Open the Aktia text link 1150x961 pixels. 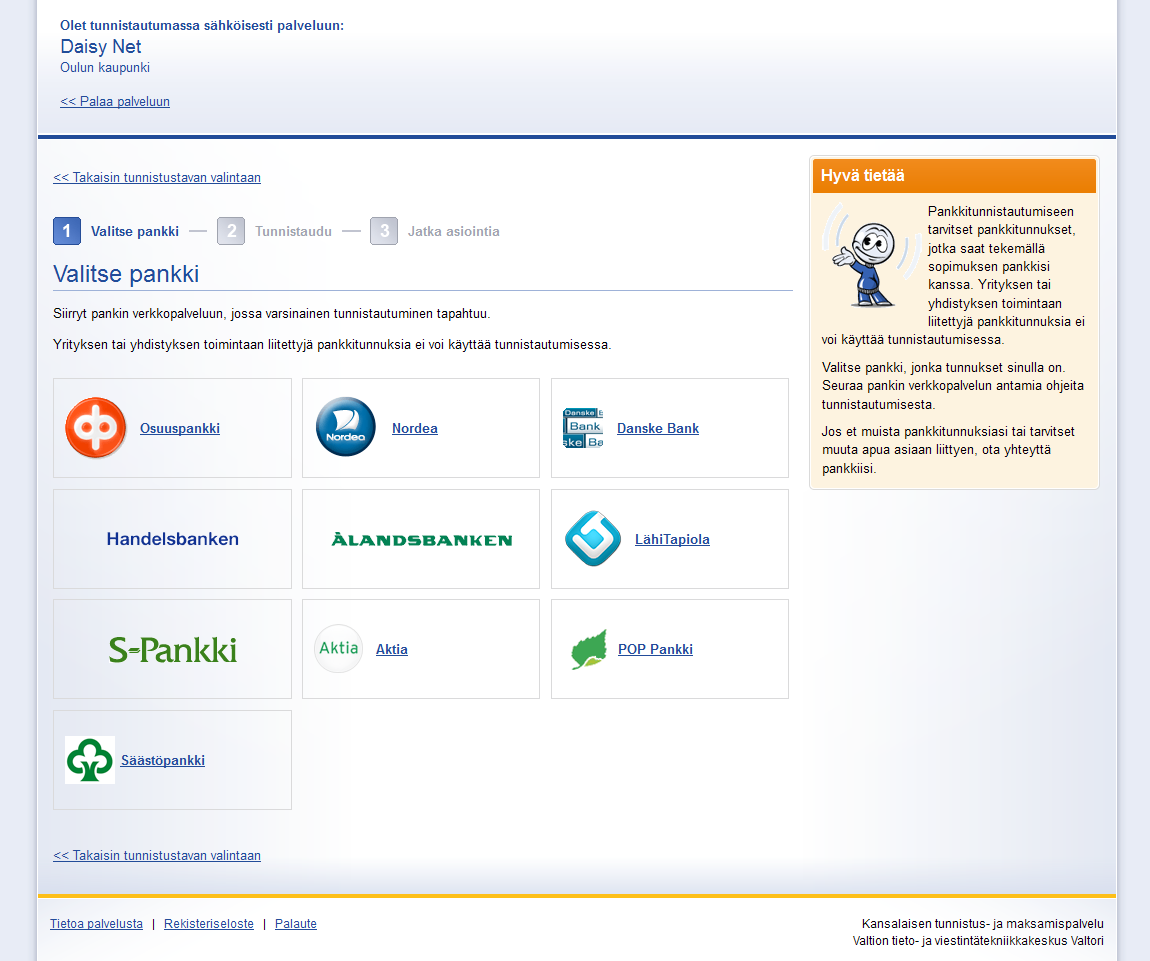(x=392, y=649)
